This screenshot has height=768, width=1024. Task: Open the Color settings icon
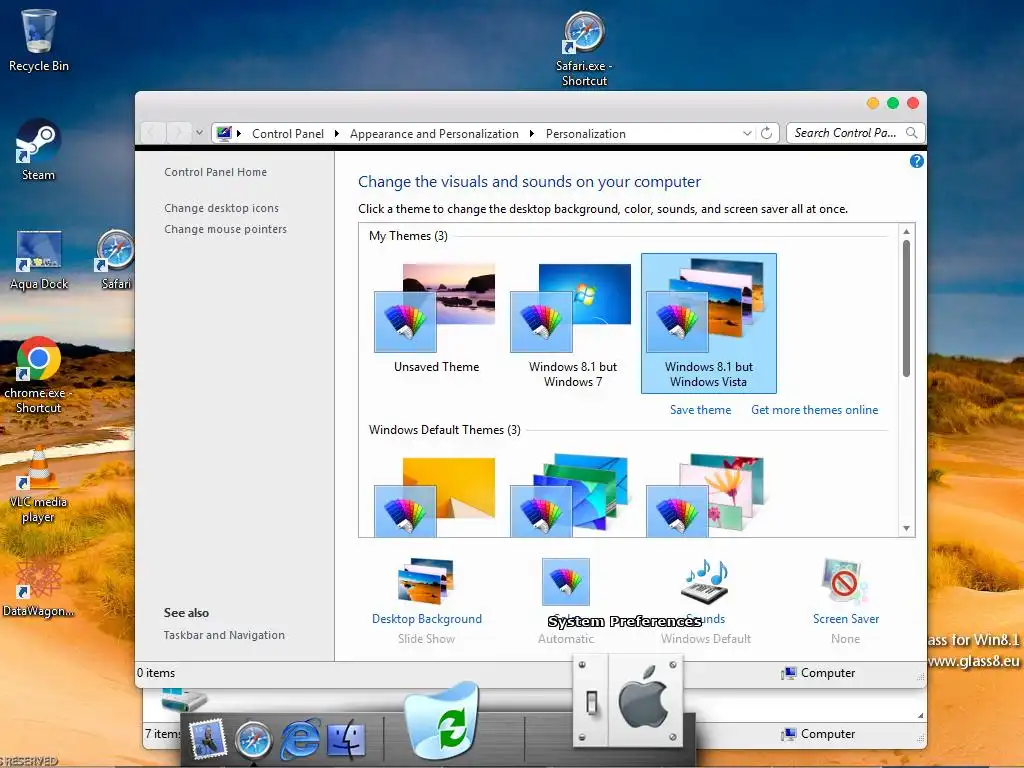click(x=566, y=581)
